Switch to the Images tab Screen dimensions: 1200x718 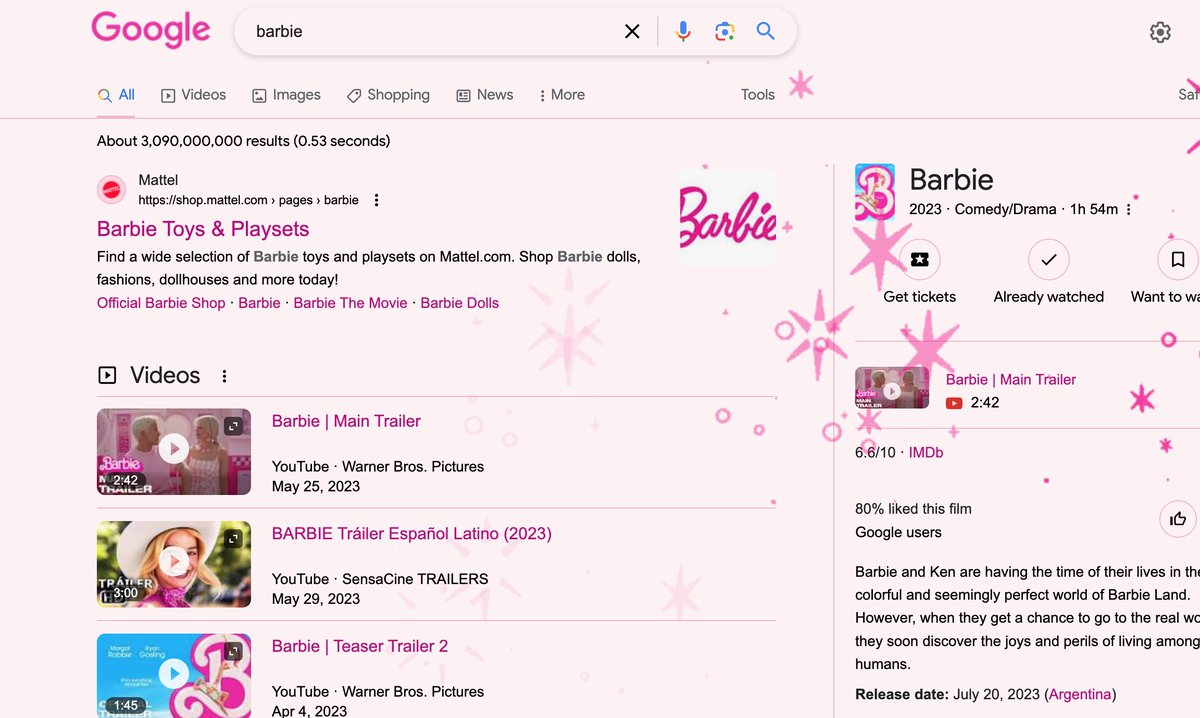tap(286, 95)
